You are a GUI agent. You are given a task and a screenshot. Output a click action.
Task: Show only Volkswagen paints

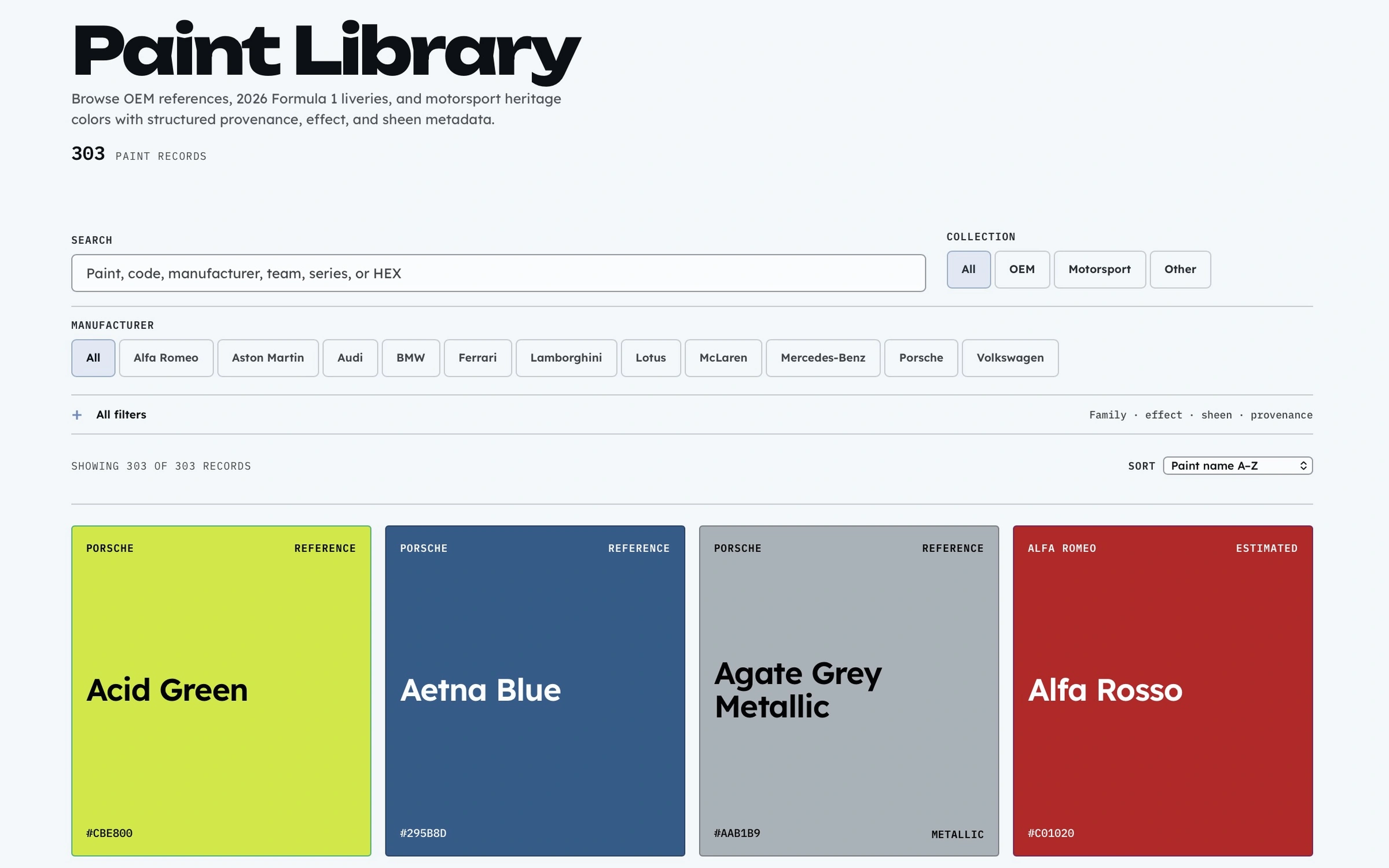click(1010, 358)
